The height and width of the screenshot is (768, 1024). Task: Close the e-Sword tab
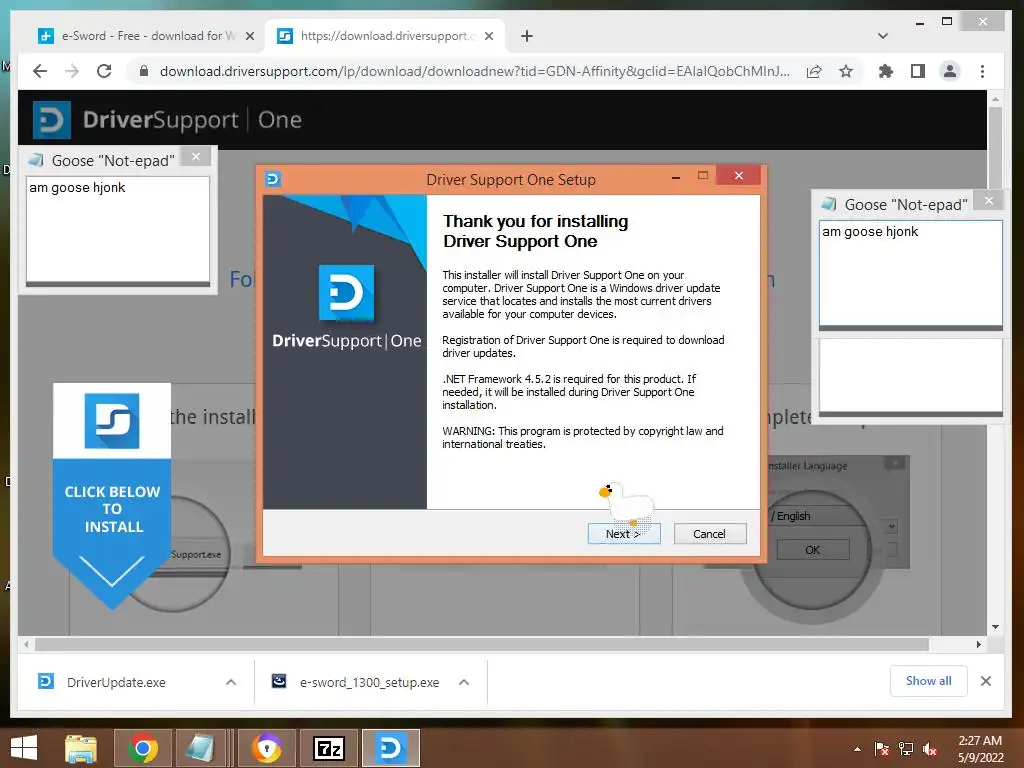[x=249, y=36]
